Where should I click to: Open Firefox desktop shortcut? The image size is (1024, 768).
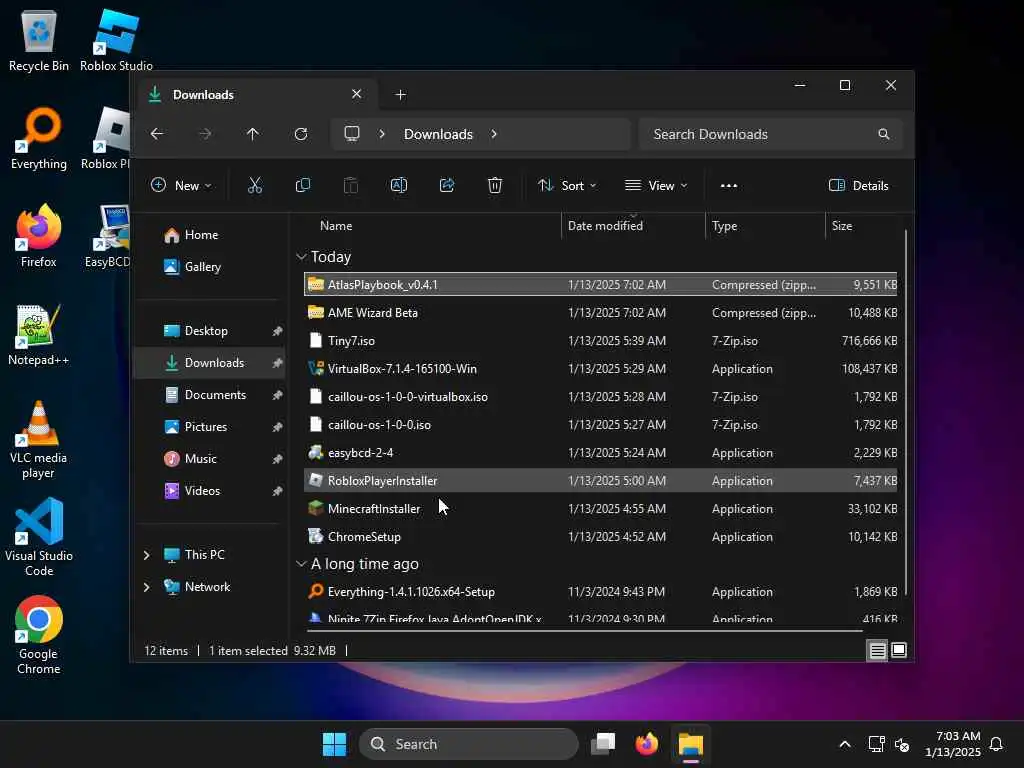point(39,236)
